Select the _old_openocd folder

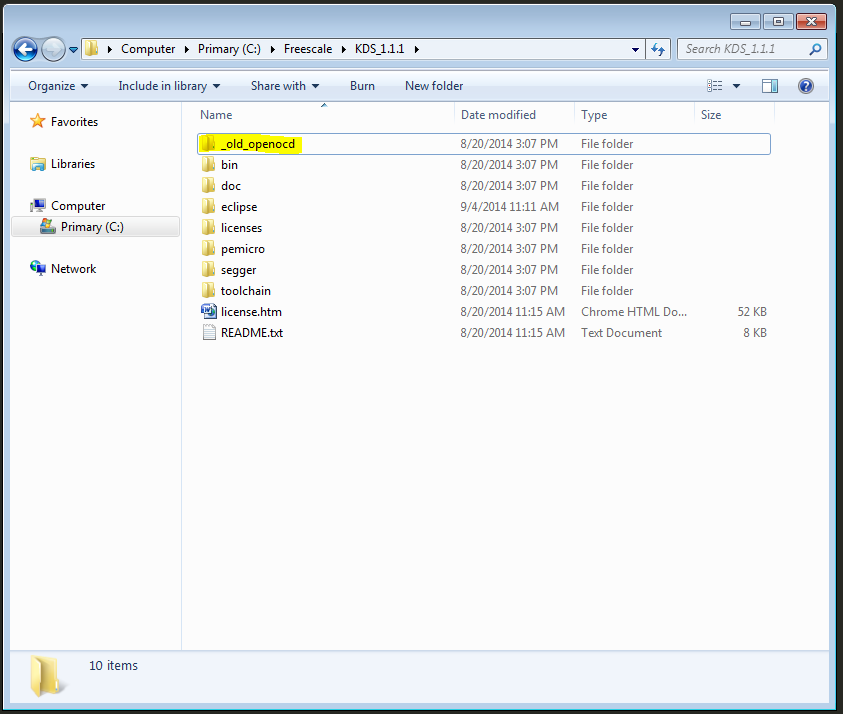pos(483,144)
